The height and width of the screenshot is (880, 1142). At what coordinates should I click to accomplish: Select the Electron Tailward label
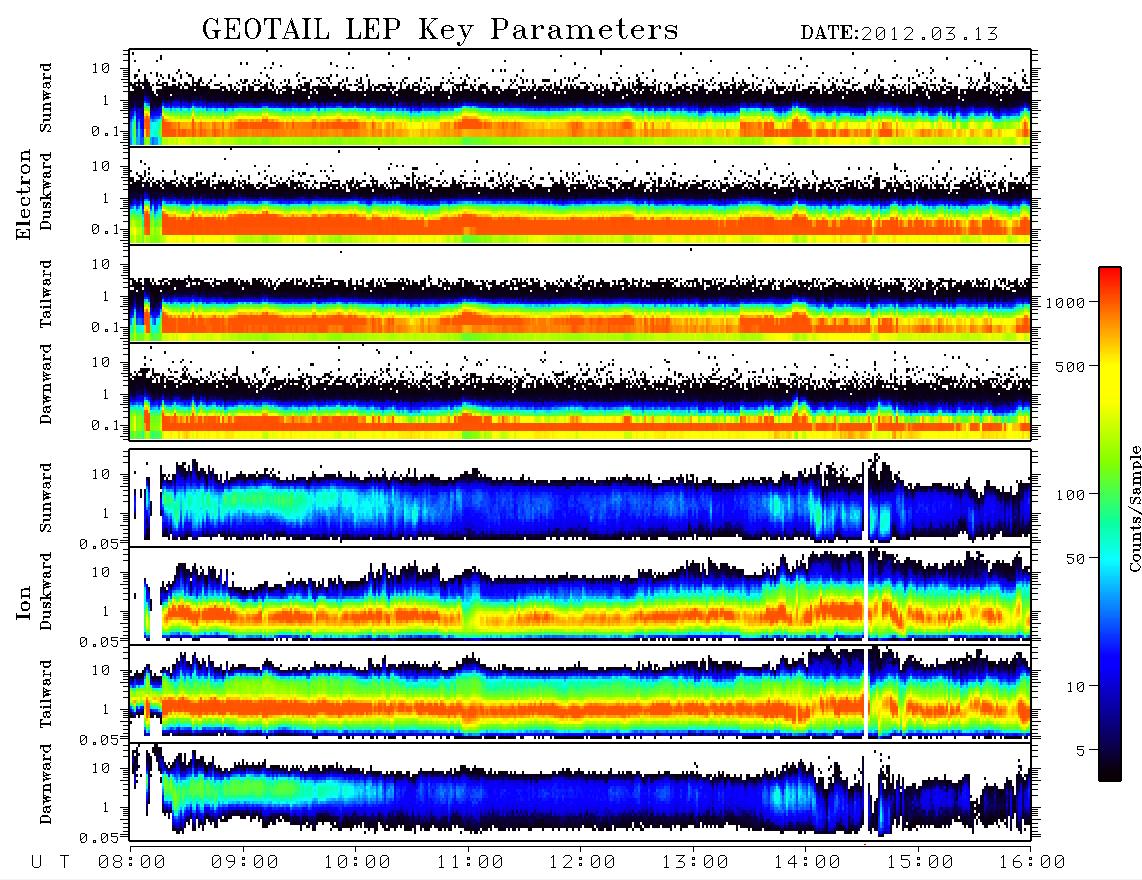pyautogui.click(x=46, y=294)
